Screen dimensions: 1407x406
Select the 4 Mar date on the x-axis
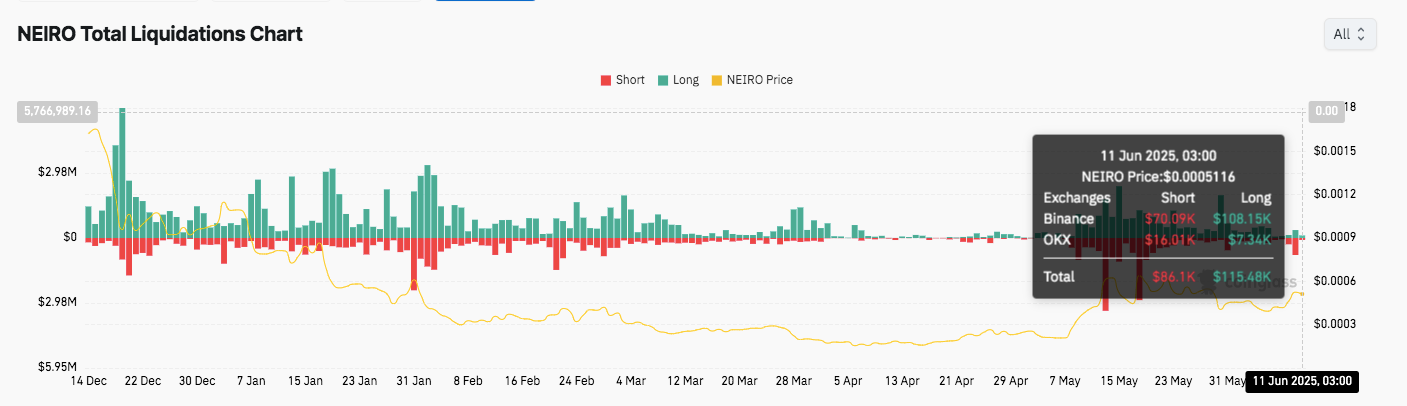point(631,381)
